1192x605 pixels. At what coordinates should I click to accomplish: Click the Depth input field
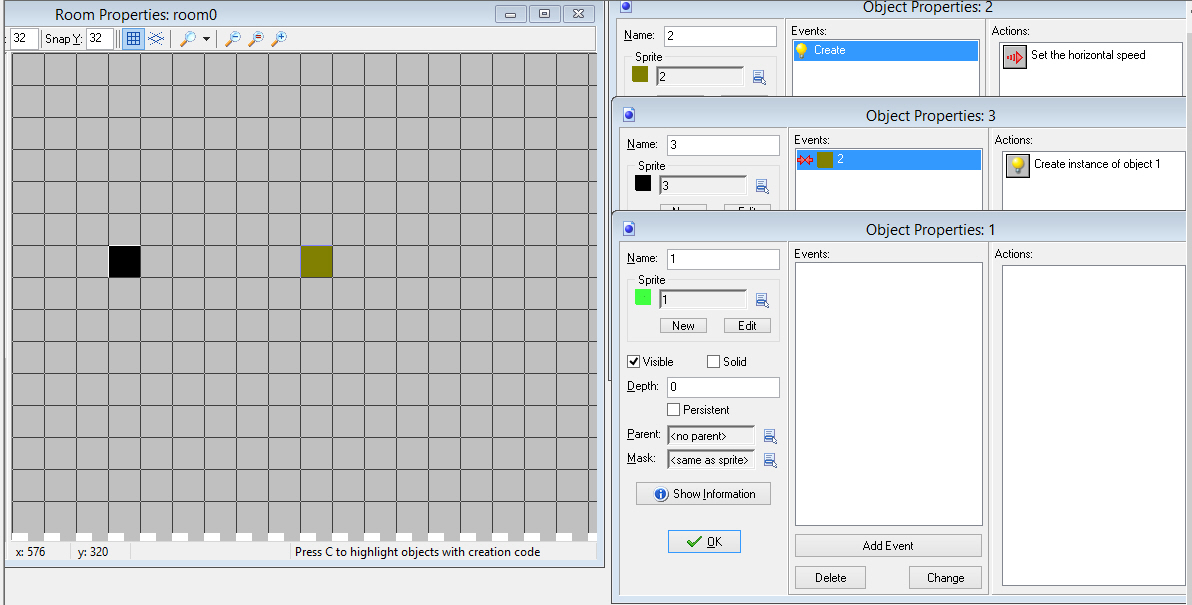(723, 387)
